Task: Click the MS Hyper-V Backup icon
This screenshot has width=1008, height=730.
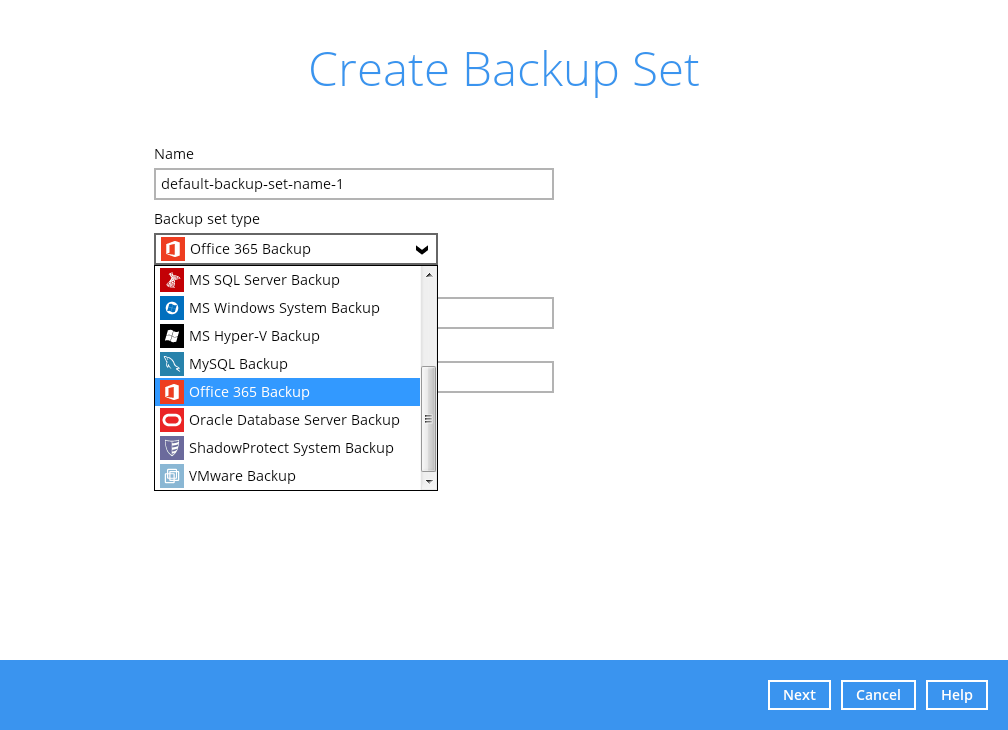Action: point(172,336)
